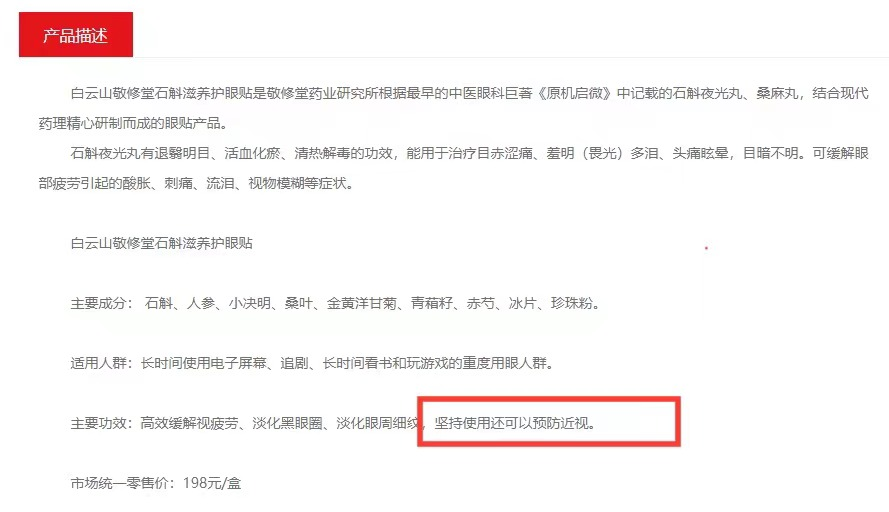Select the text 坚持使用还可以预防近视
Image resolution: width=889 pixels, height=512 pixels.
click(x=511, y=423)
